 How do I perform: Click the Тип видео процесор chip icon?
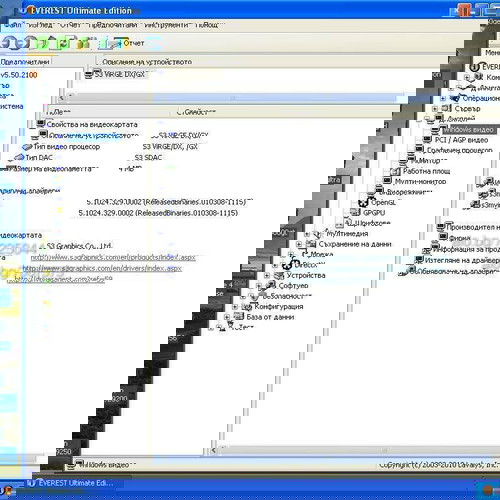27,147
